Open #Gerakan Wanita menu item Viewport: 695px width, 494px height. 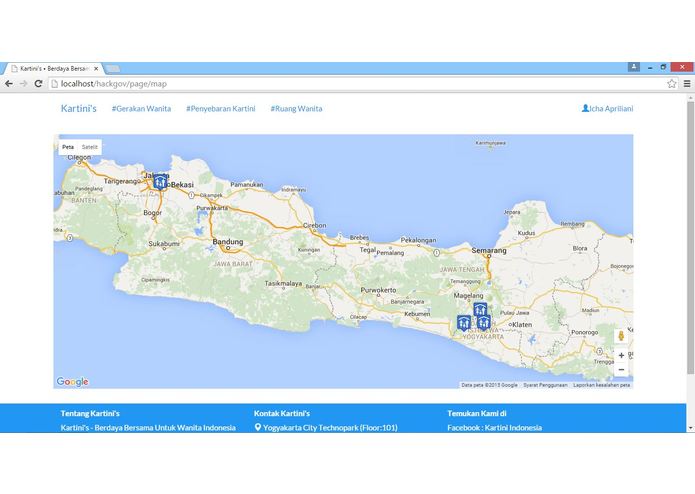(x=141, y=109)
